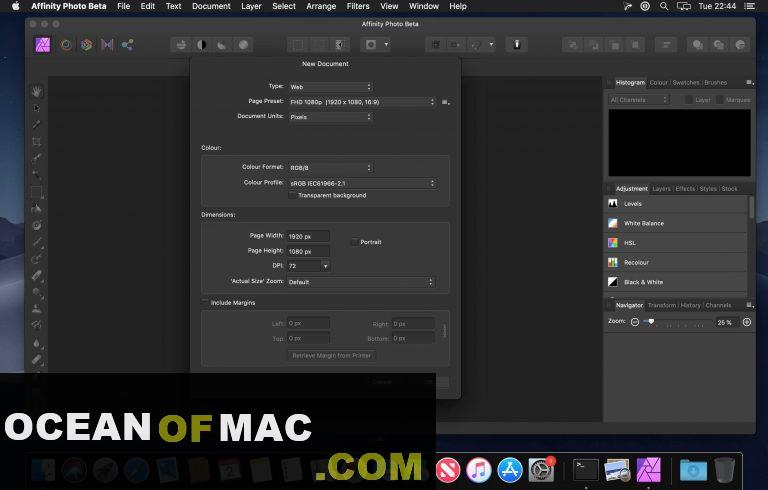Screen dimensions: 768x490
Task: Click the Invert Pixel Selection toolbar icon
Action: tap(339, 45)
